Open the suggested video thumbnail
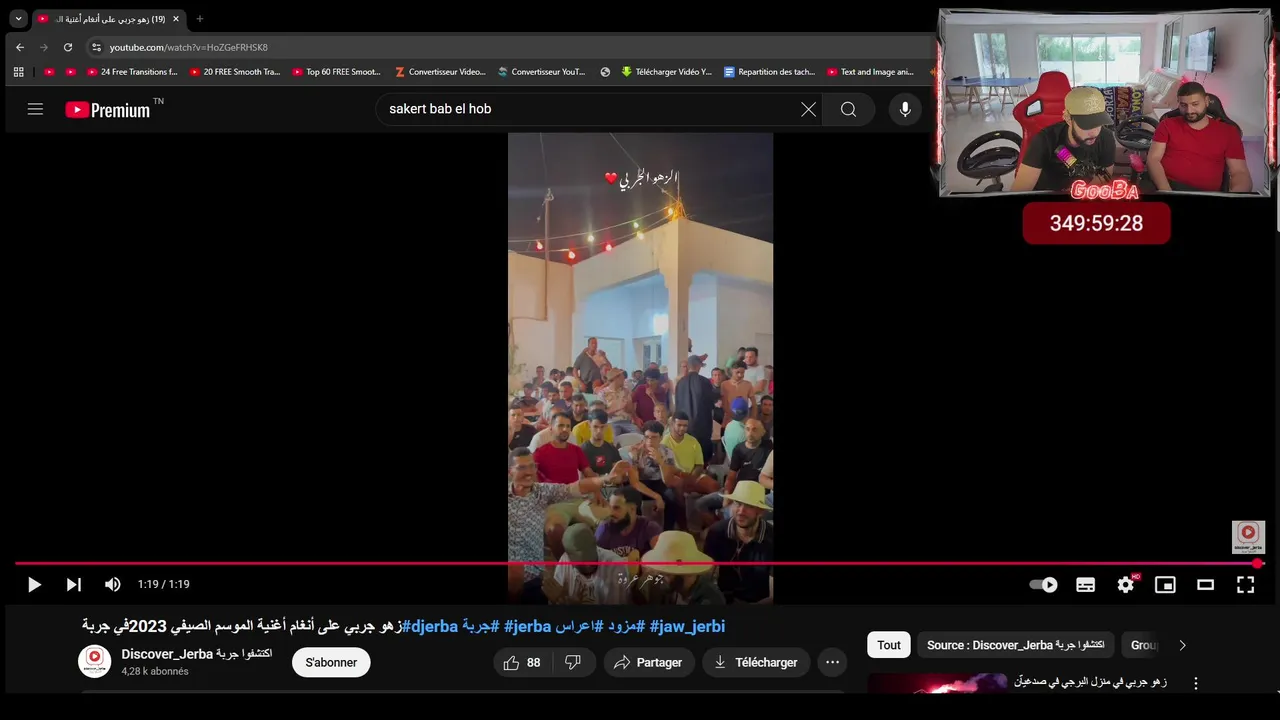Image resolution: width=1280 pixels, height=720 pixels. 937,683
